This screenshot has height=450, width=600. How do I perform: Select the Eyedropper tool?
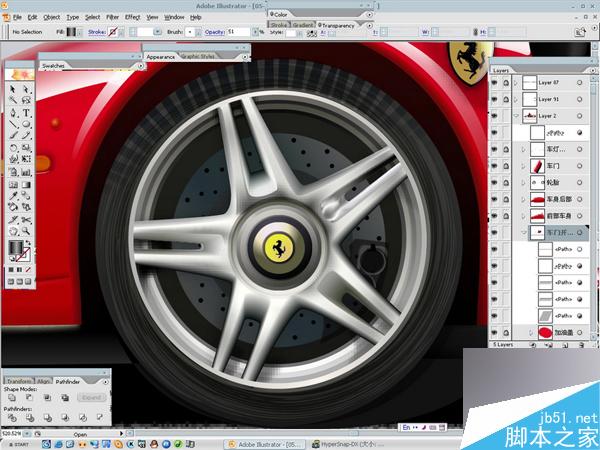pos(13,196)
